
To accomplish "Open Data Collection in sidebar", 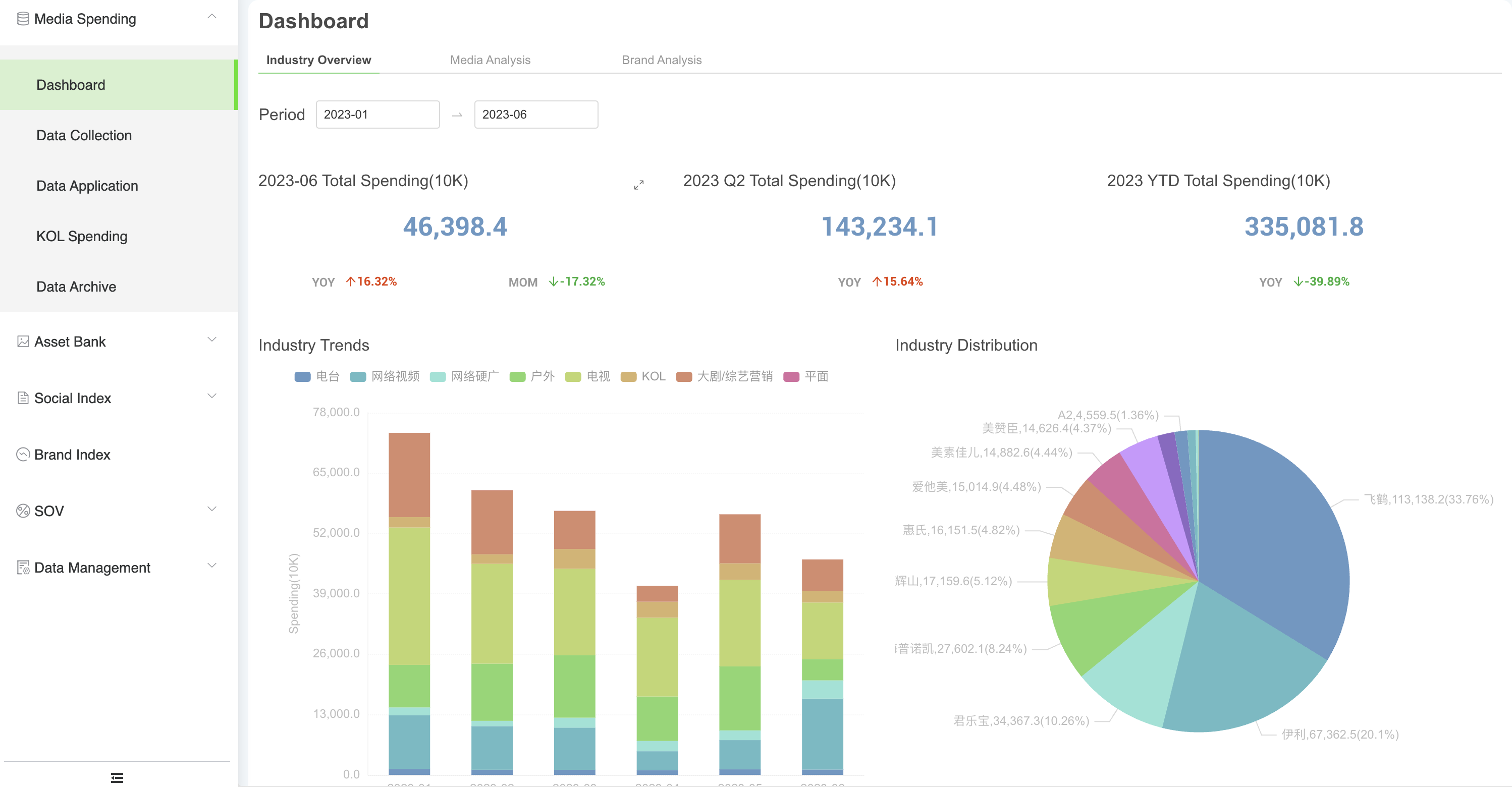I will point(119,135).
